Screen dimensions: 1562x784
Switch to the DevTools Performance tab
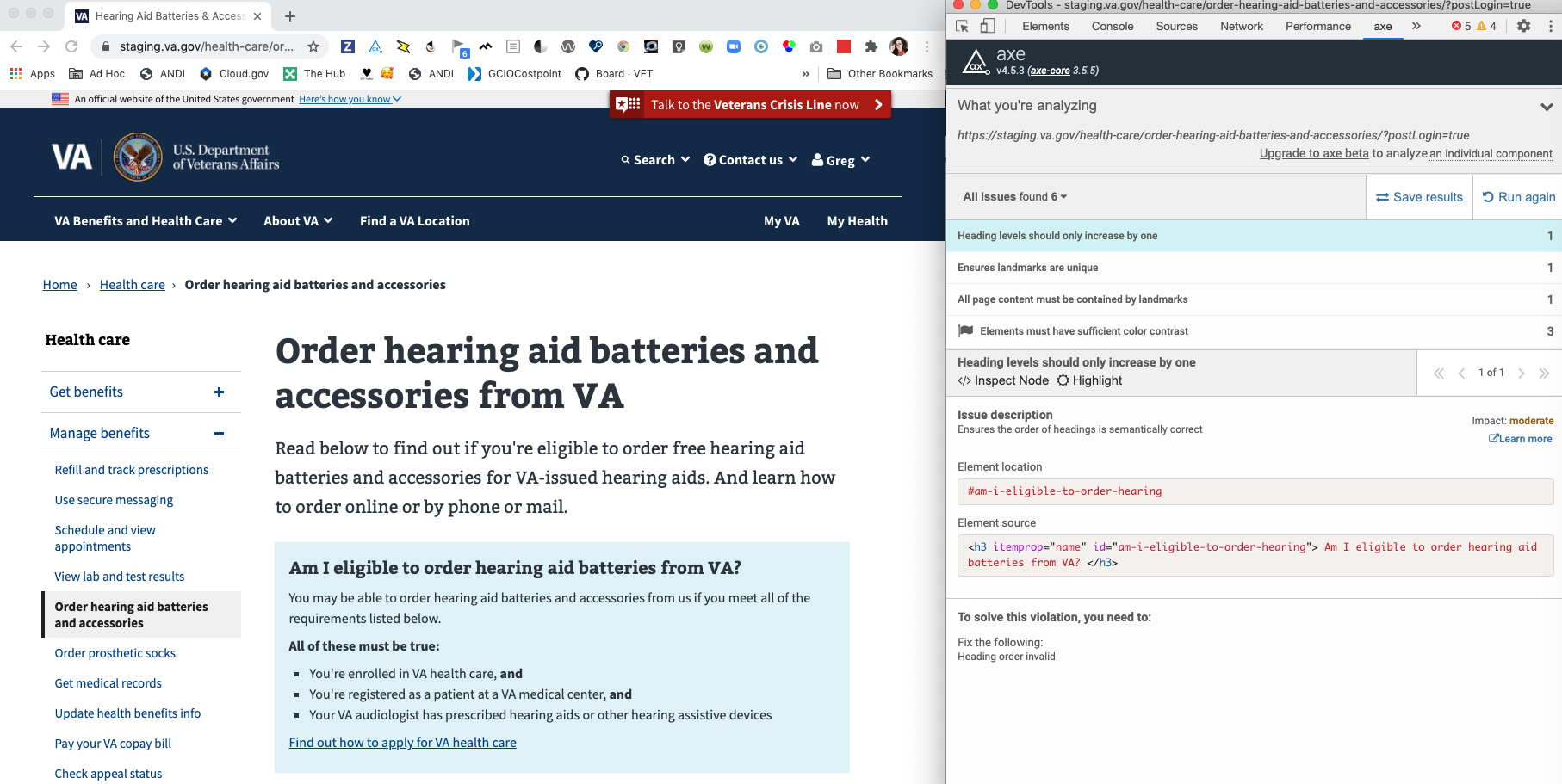[x=1318, y=26]
